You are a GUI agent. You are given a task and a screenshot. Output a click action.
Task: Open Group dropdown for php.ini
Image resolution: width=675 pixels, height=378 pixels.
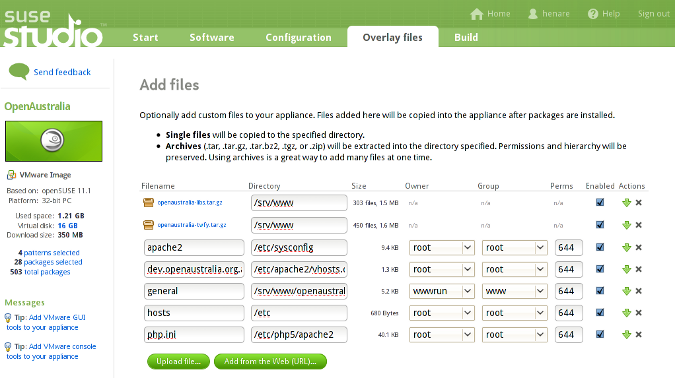tap(514, 335)
